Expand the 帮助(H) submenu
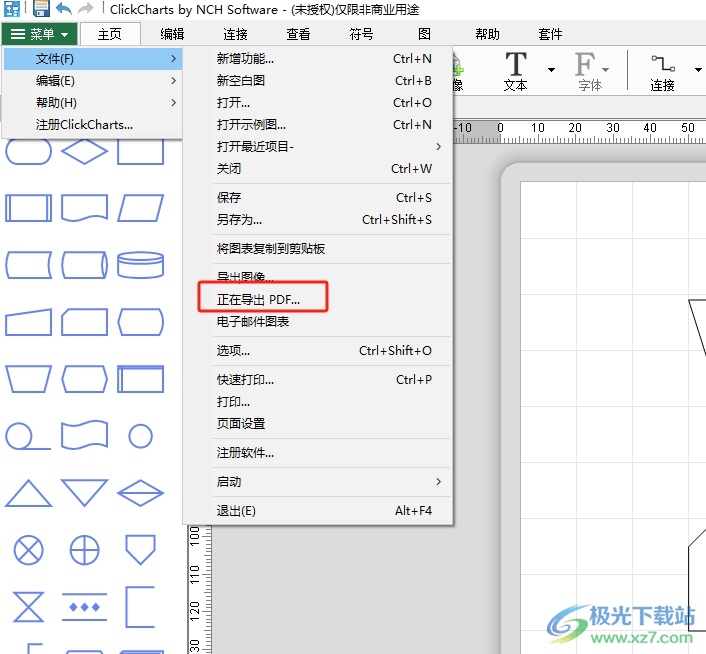This screenshot has width=706, height=654. pyautogui.click(x=93, y=103)
